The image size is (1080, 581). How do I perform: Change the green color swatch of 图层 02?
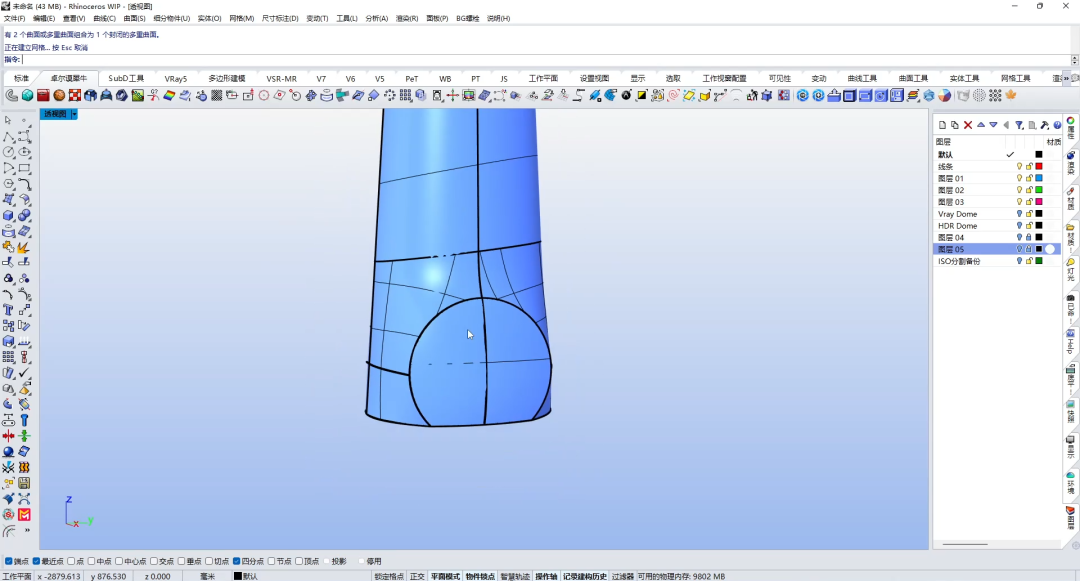tap(1039, 190)
